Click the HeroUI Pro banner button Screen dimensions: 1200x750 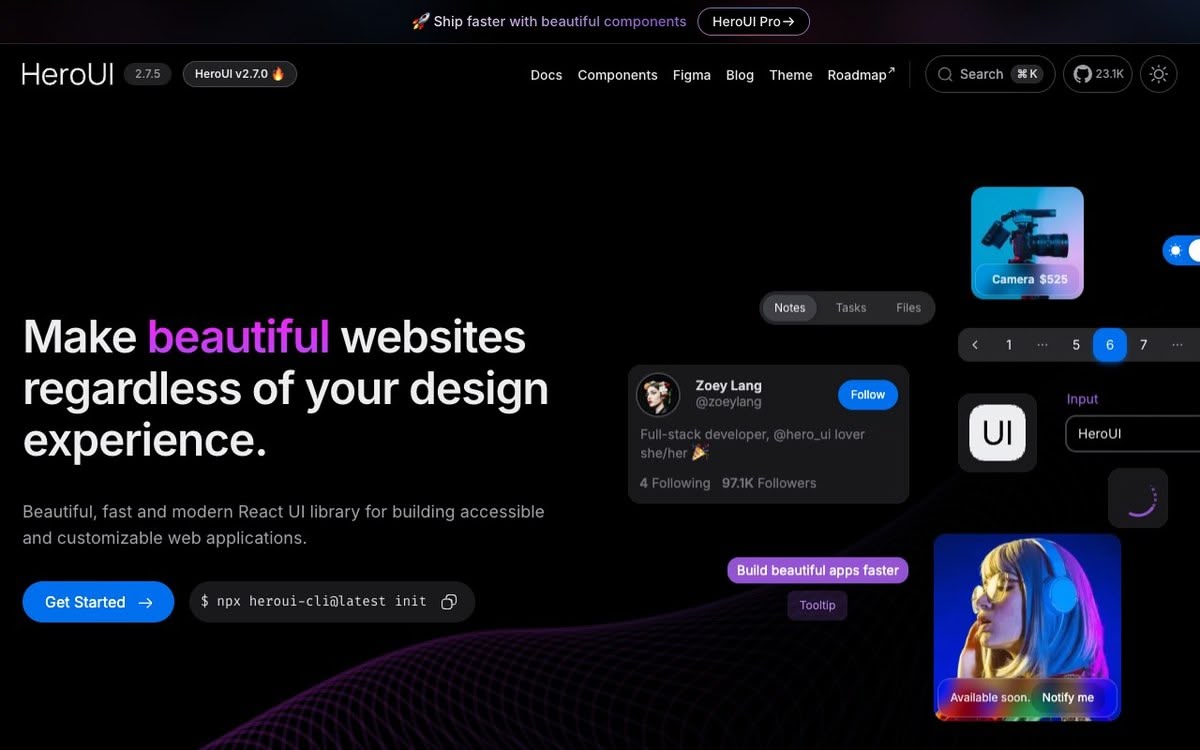coord(753,21)
